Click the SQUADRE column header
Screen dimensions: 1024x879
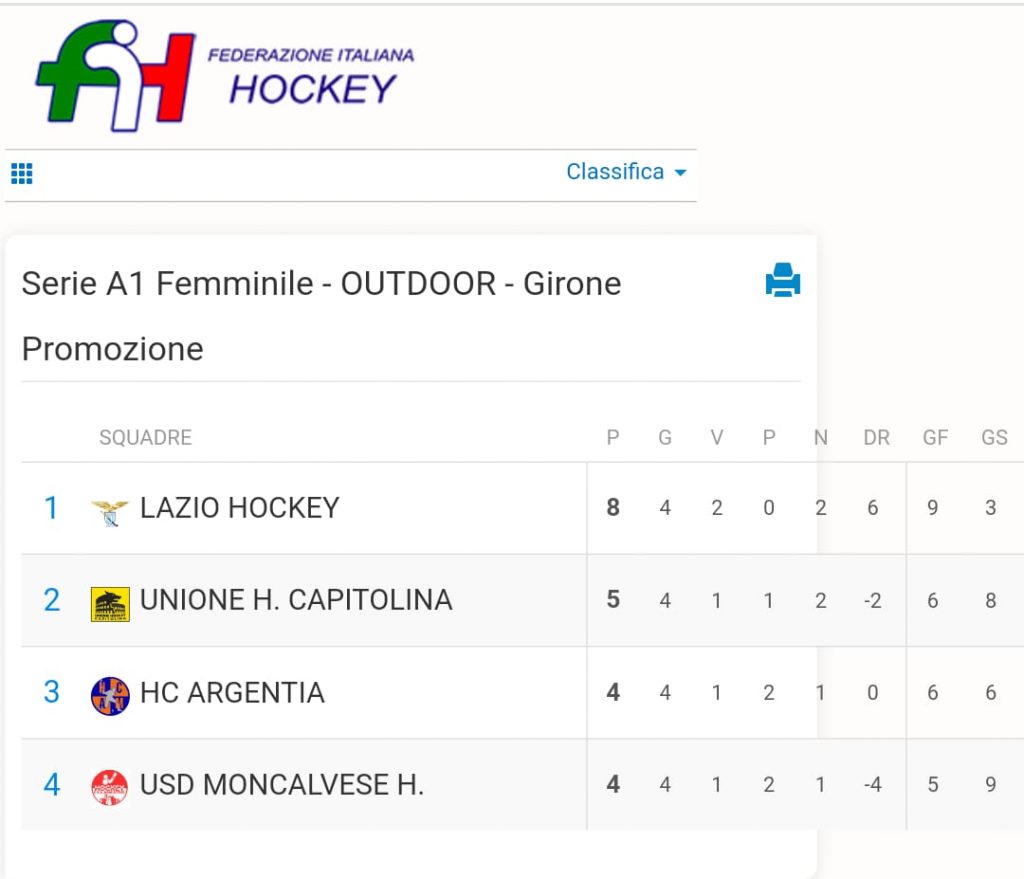pos(146,438)
